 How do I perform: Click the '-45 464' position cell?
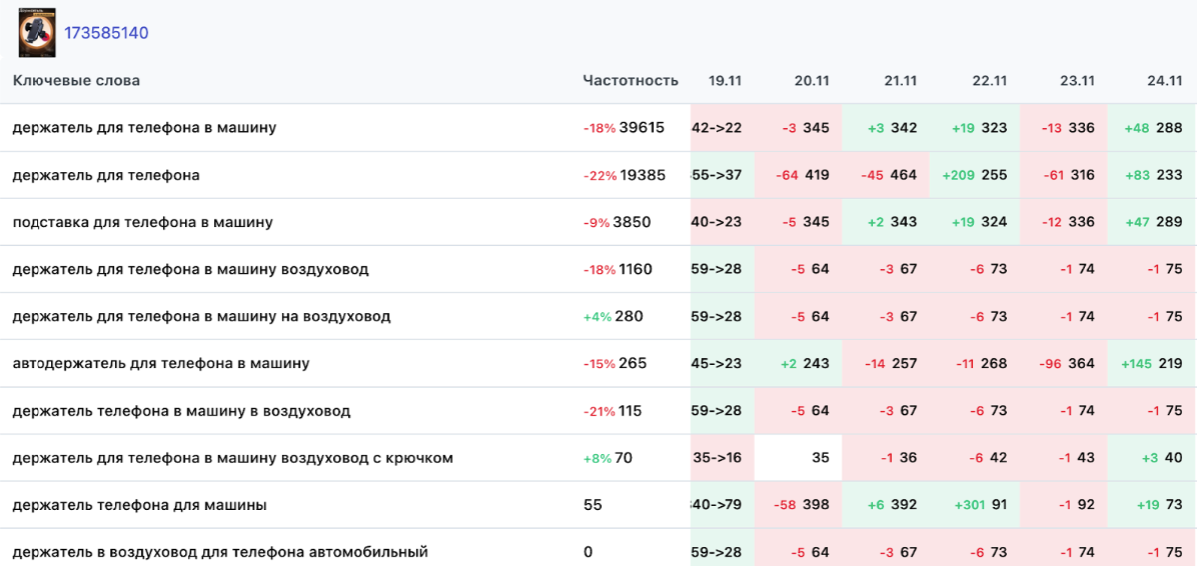click(886, 175)
